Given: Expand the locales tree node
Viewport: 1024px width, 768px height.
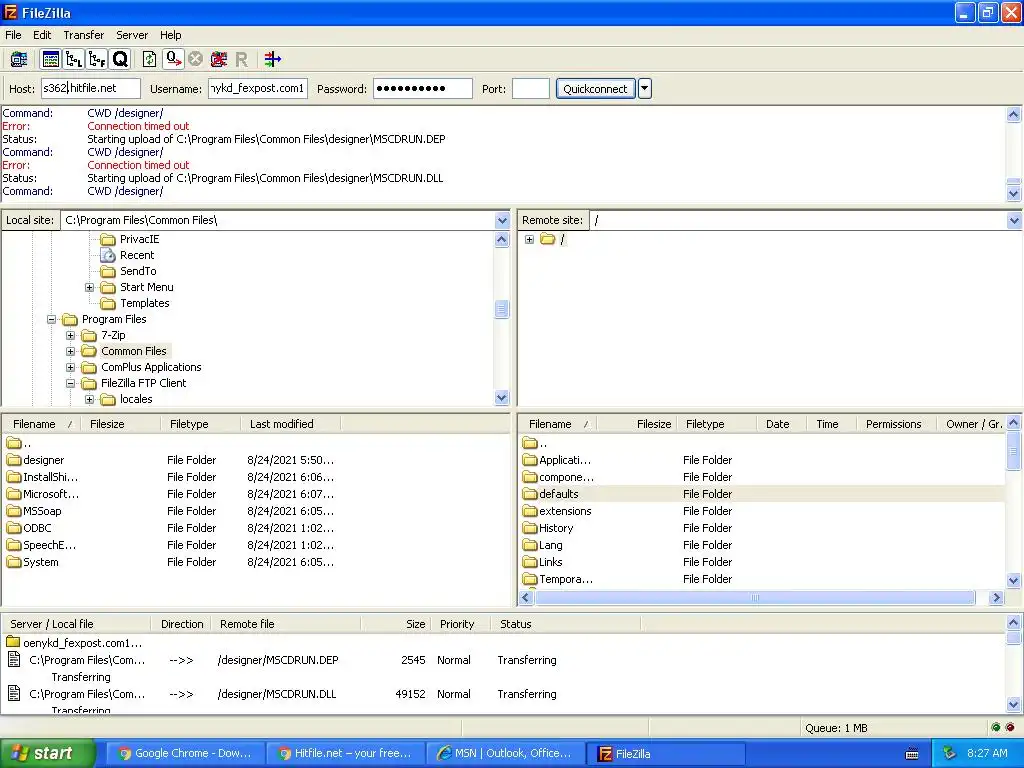Looking at the screenshot, I should pyautogui.click(x=90, y=400).
